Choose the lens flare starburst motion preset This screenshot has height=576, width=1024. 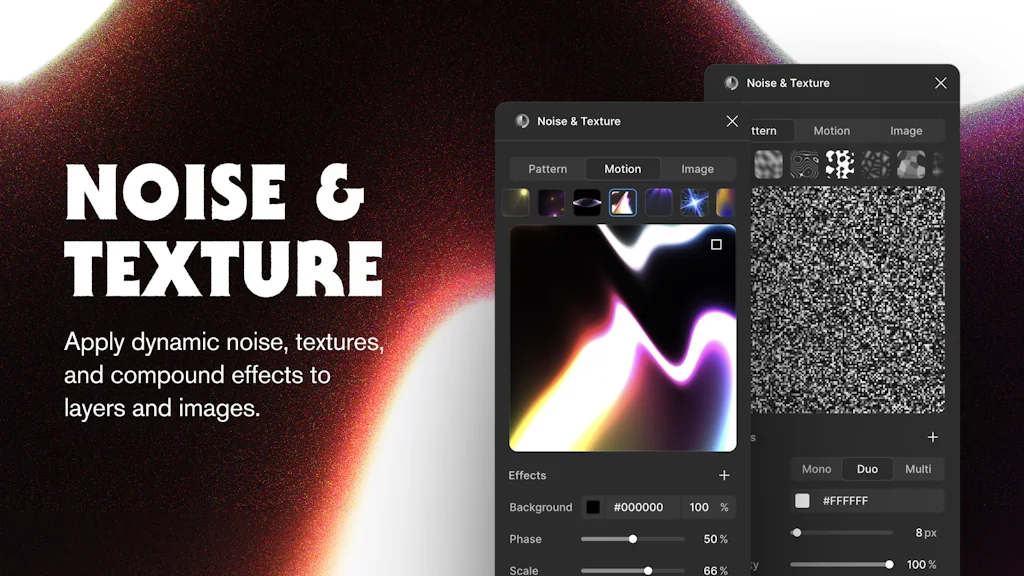pos(694,202)
